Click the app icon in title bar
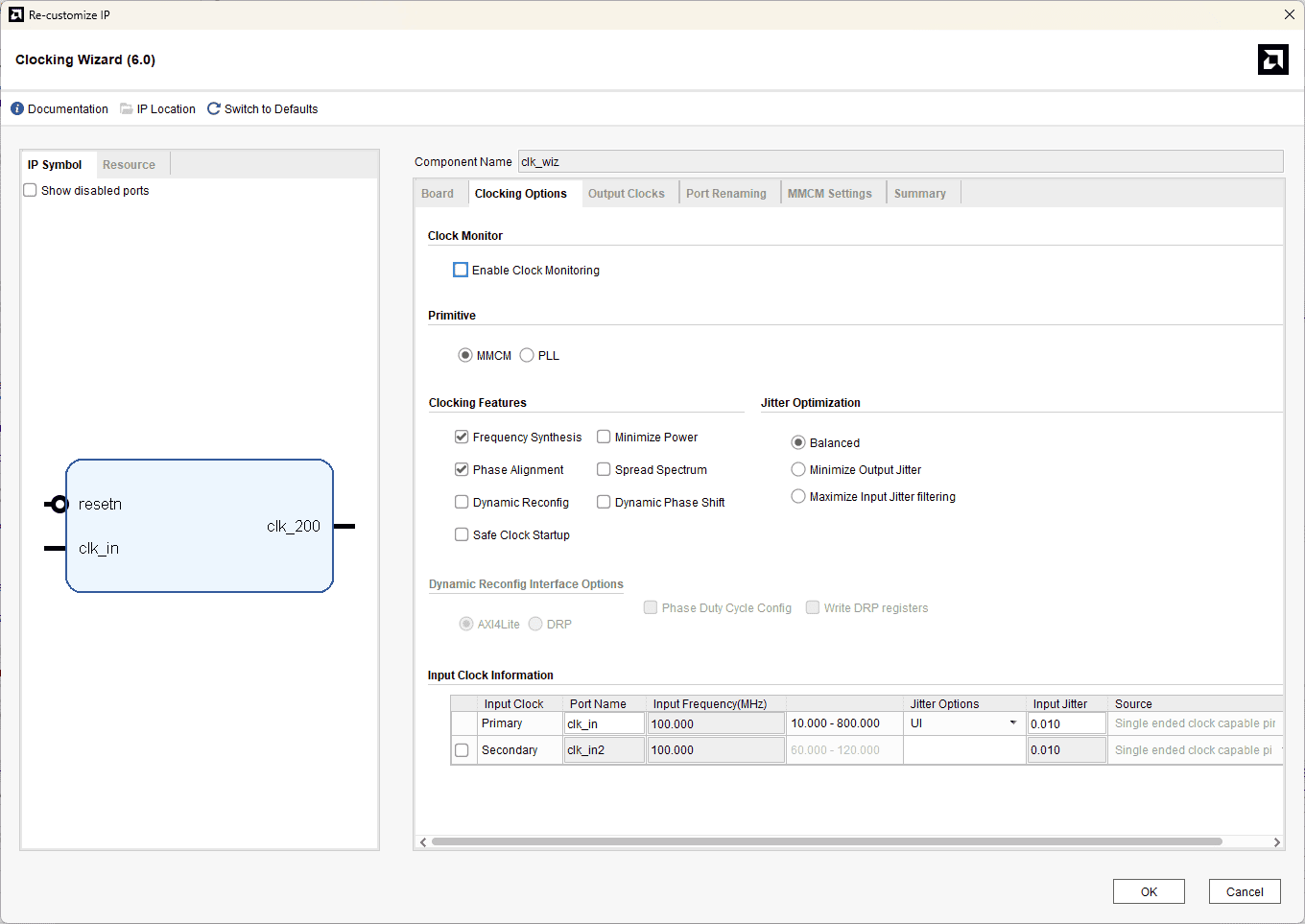This screenshot has height=924, width=1305. 16,14
